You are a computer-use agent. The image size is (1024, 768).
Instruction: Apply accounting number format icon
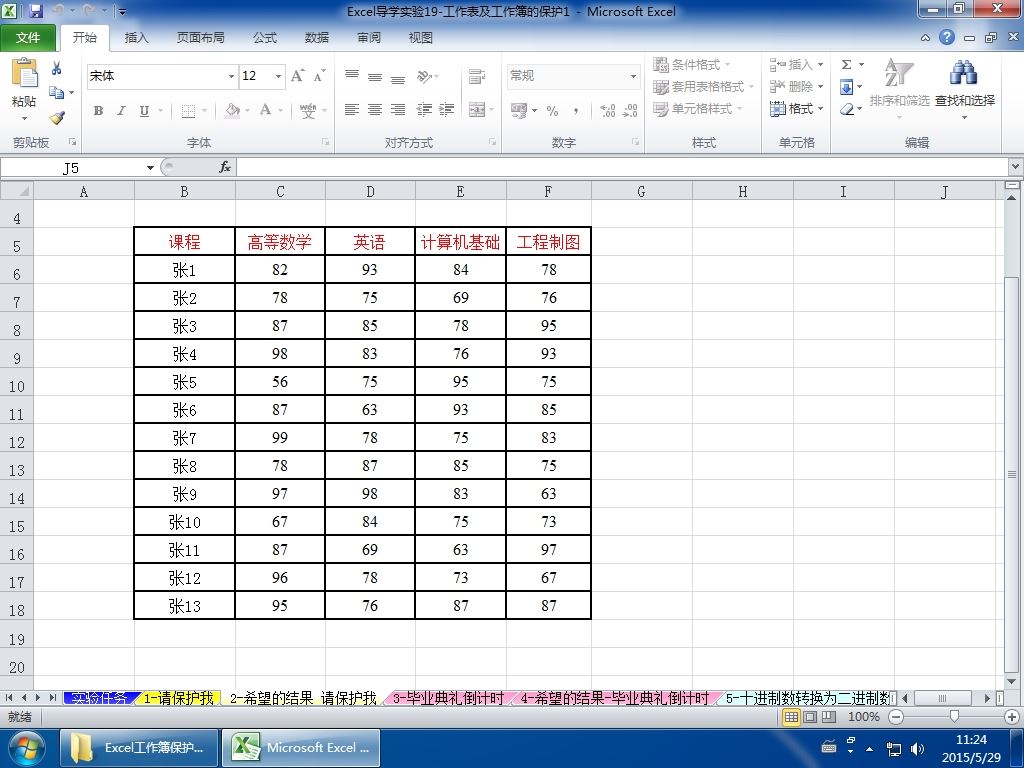(519, 110)
